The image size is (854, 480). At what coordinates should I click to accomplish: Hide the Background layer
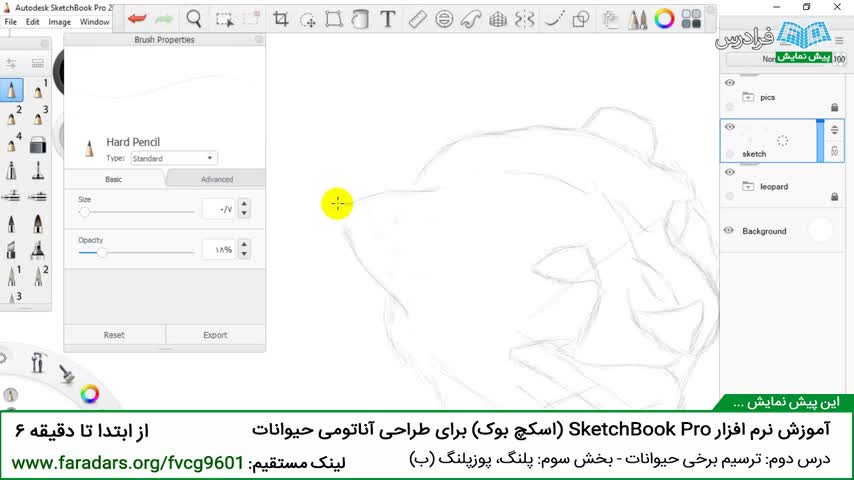click(729, 230)
